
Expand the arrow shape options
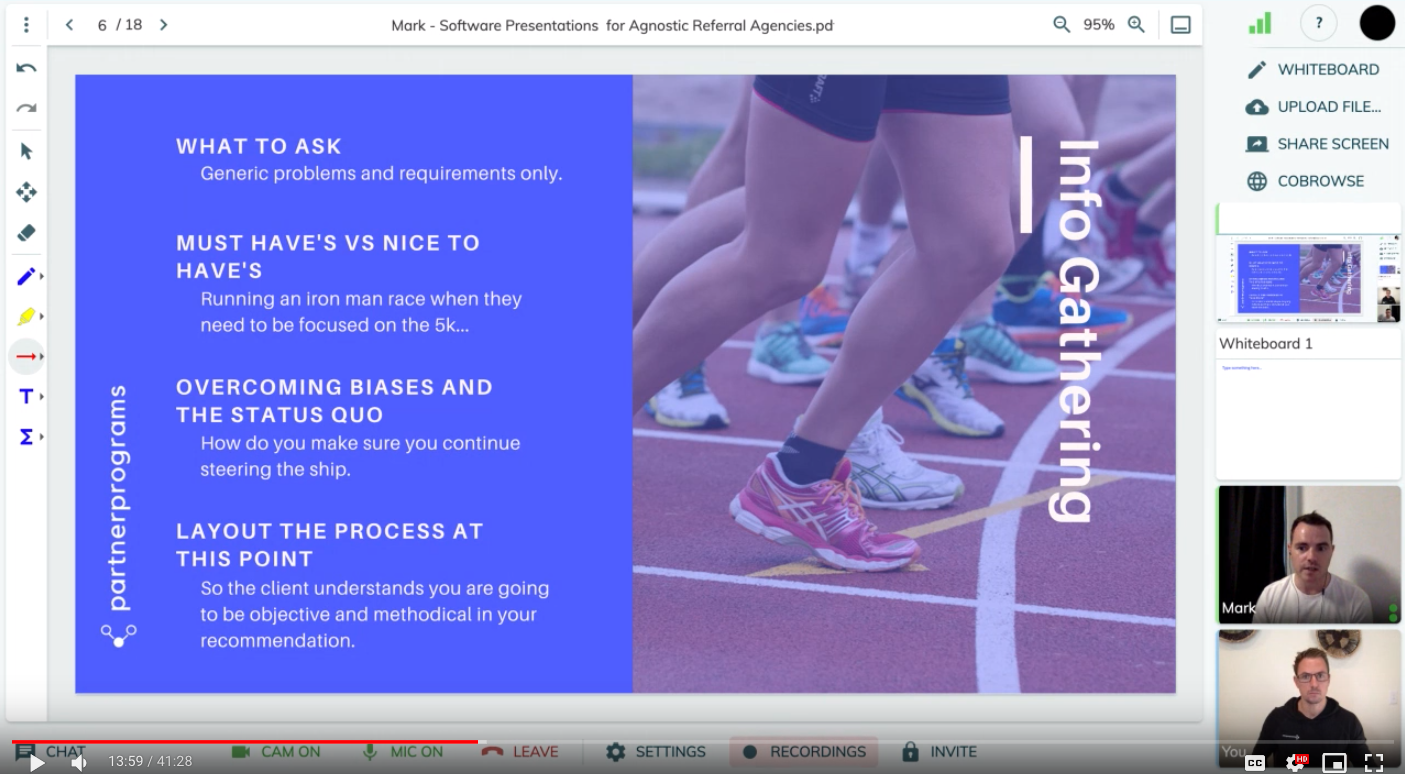[x=41, y=357]
